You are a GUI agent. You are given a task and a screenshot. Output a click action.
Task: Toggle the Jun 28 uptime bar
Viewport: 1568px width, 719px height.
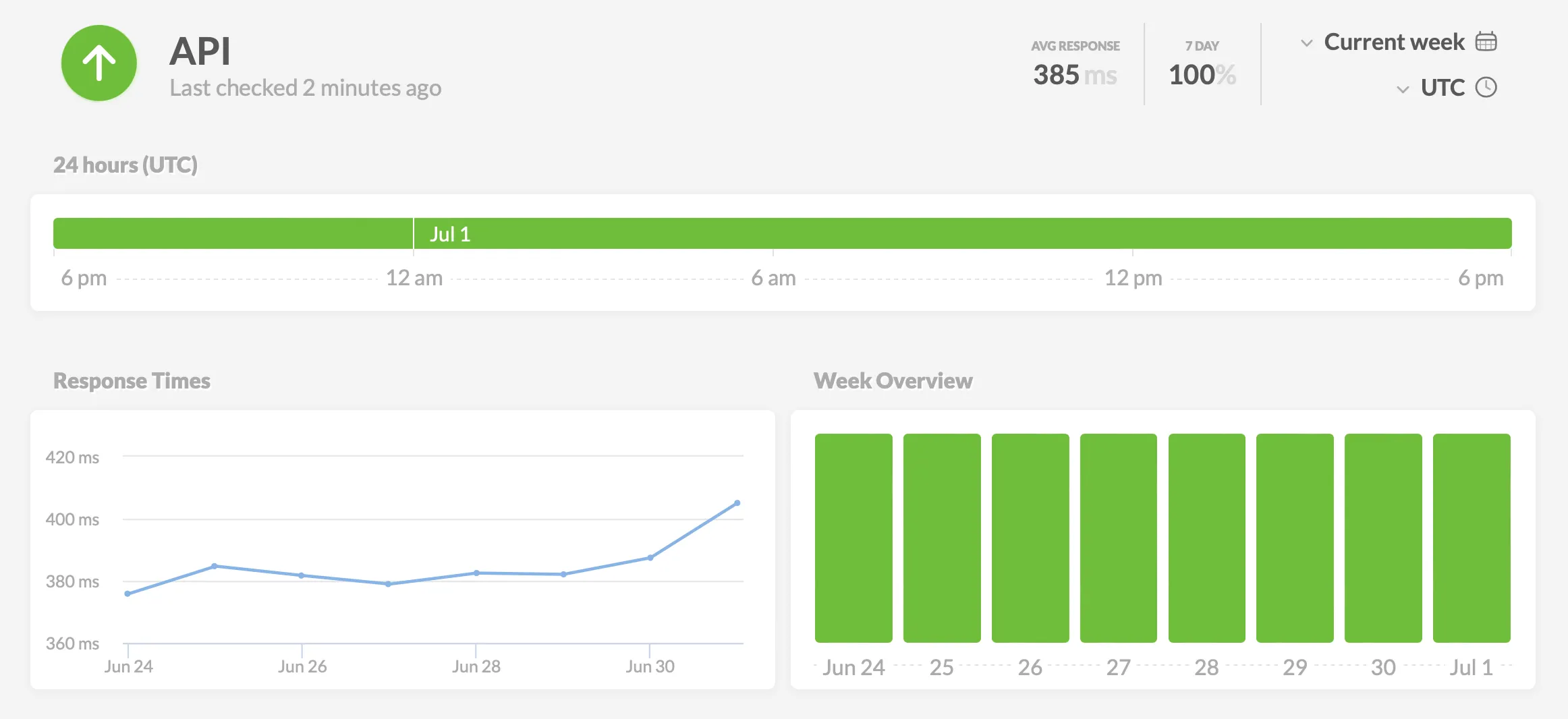point(1206,538)
